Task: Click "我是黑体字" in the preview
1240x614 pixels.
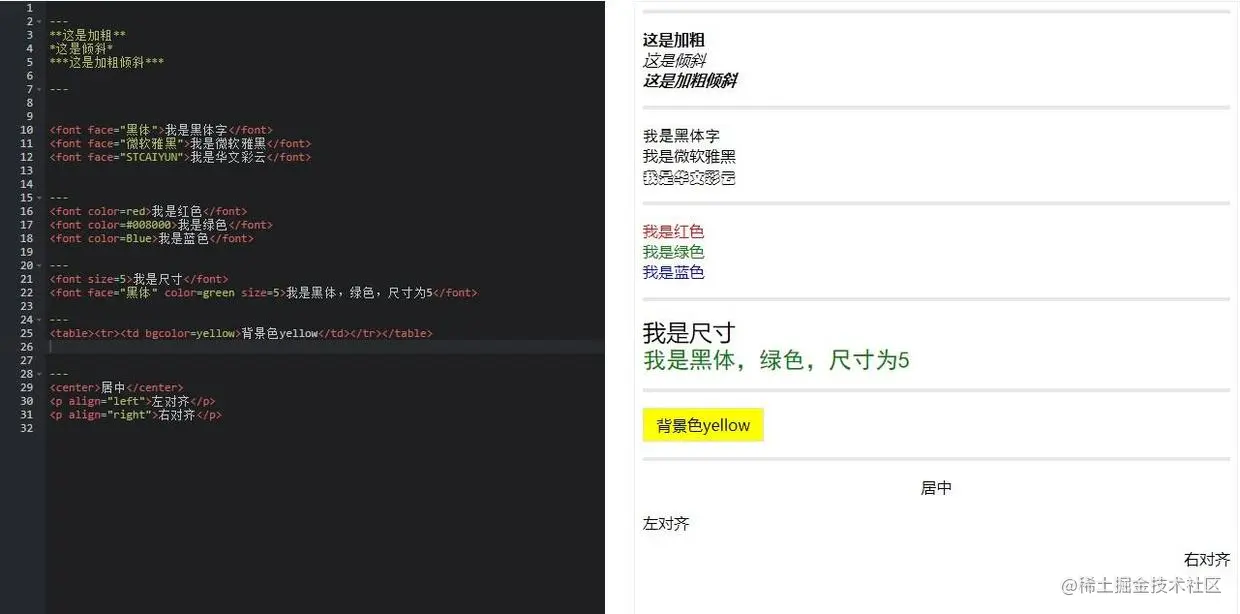Action: [x=681, y=136]
